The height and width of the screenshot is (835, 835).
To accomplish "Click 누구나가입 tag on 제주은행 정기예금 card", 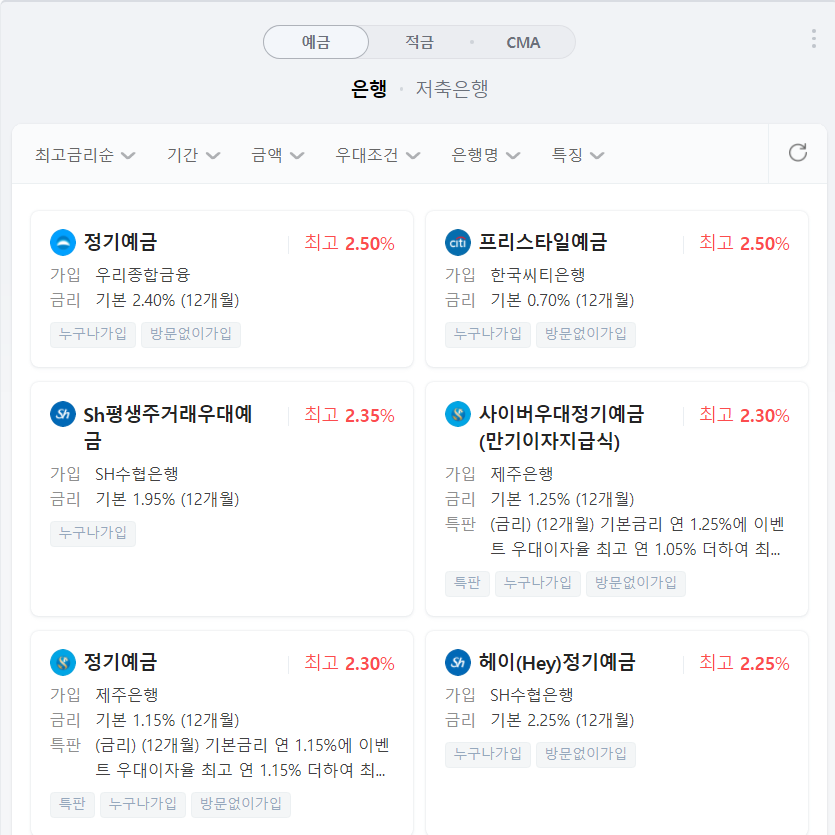I will (x=143, y=804).
